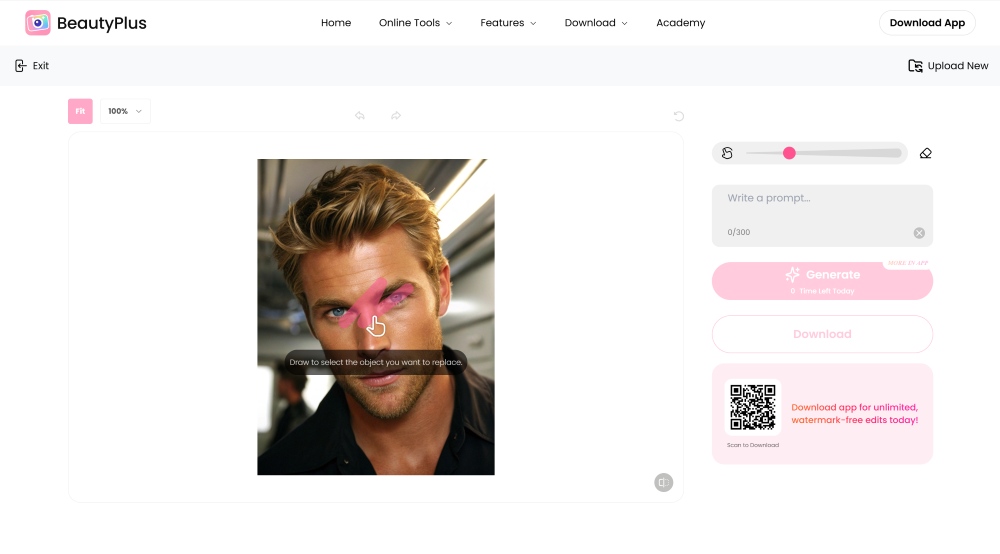Go to the Home page
The image size is (1000, 554).
[x=336, y=23]
